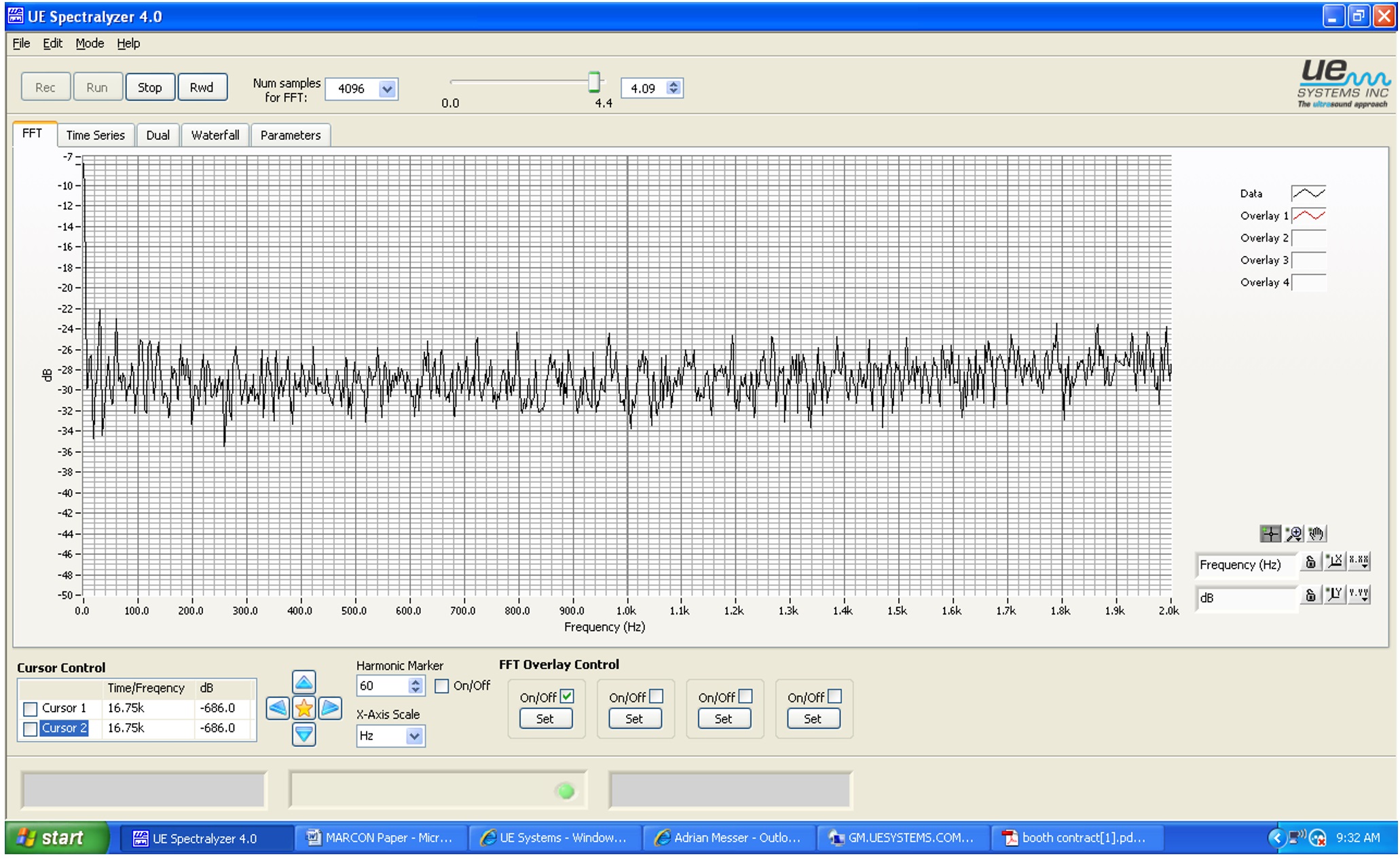The height and width of the screenshot is (859, 1400).
Task: Click the Run button
Action: tap(97, 88)
